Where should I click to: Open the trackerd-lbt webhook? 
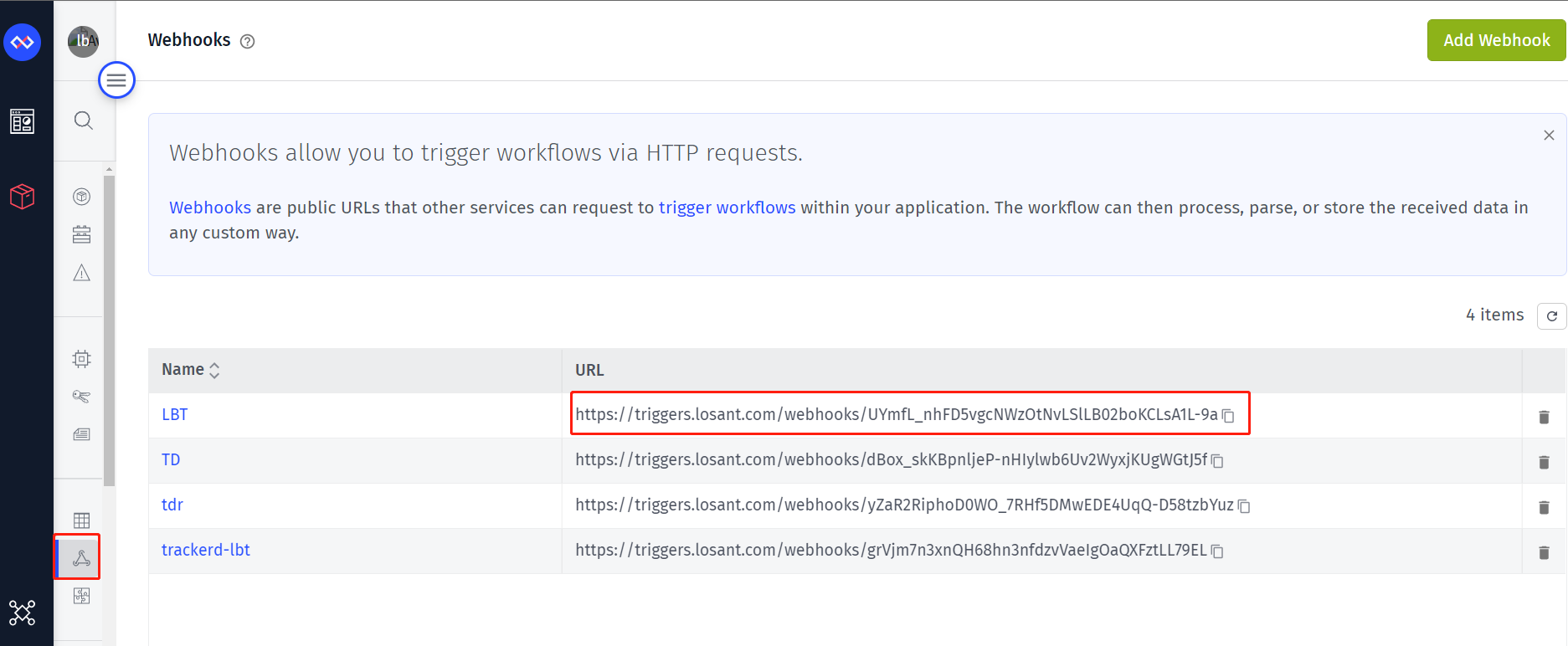tap(205, 550)
